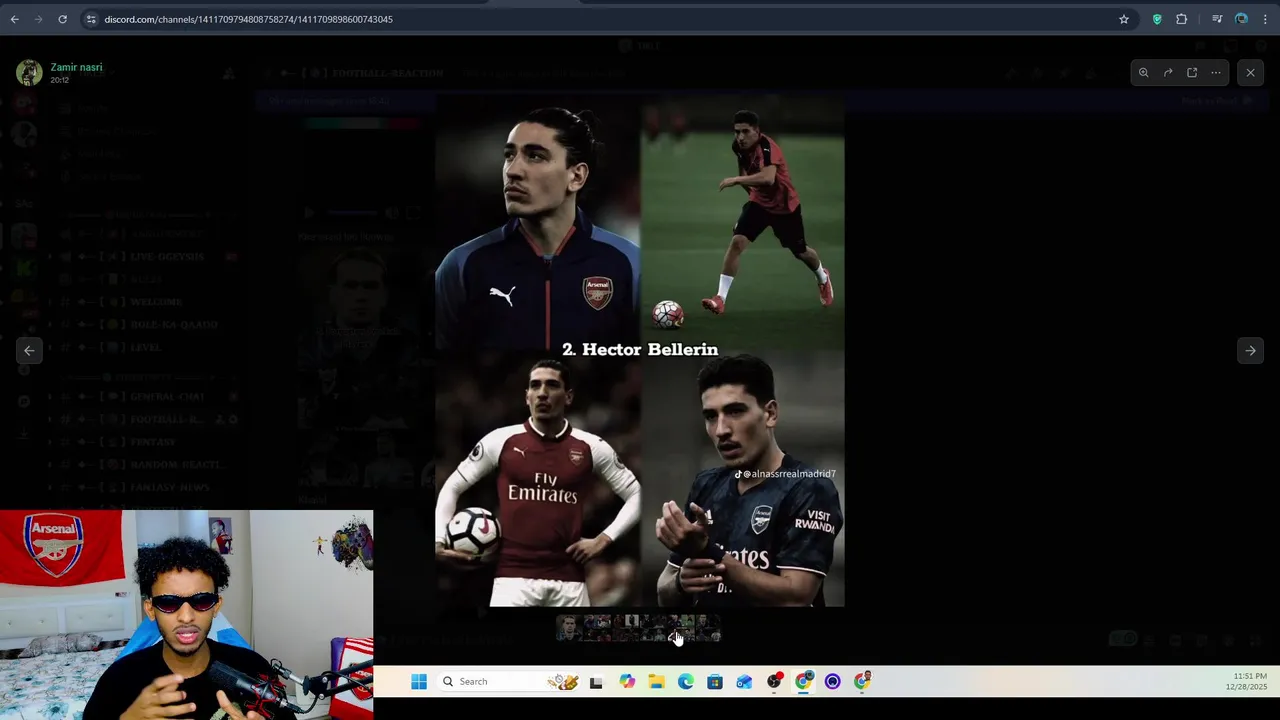This screenshot has width=1280, height=720.
Task: Close the Discord image viewer
Action: pos(1250,72)
